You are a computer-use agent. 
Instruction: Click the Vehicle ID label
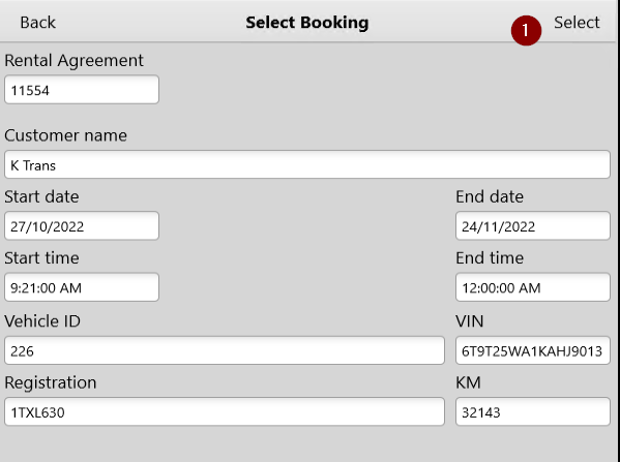(x=42, y=321)
